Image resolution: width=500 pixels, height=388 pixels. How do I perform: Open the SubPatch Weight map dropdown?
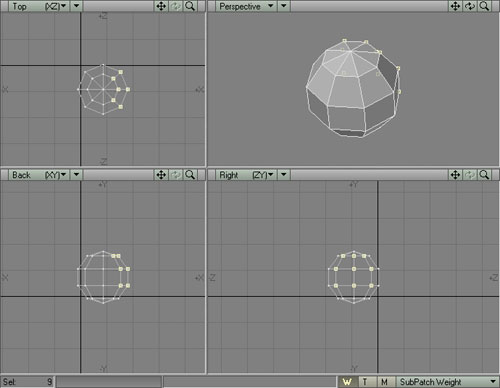448,382
